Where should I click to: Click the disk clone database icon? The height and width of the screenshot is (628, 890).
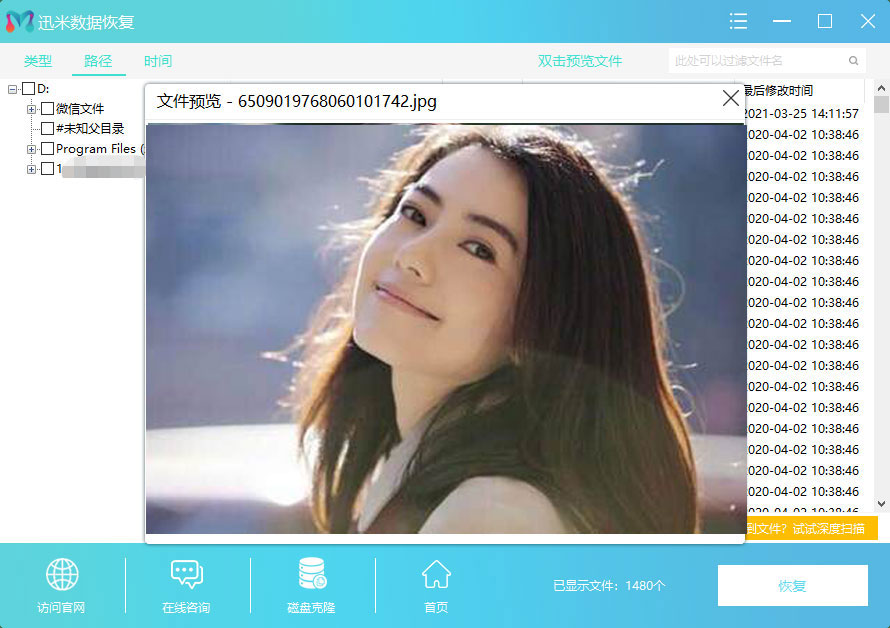pyautogui.click(x=312, y=575)
